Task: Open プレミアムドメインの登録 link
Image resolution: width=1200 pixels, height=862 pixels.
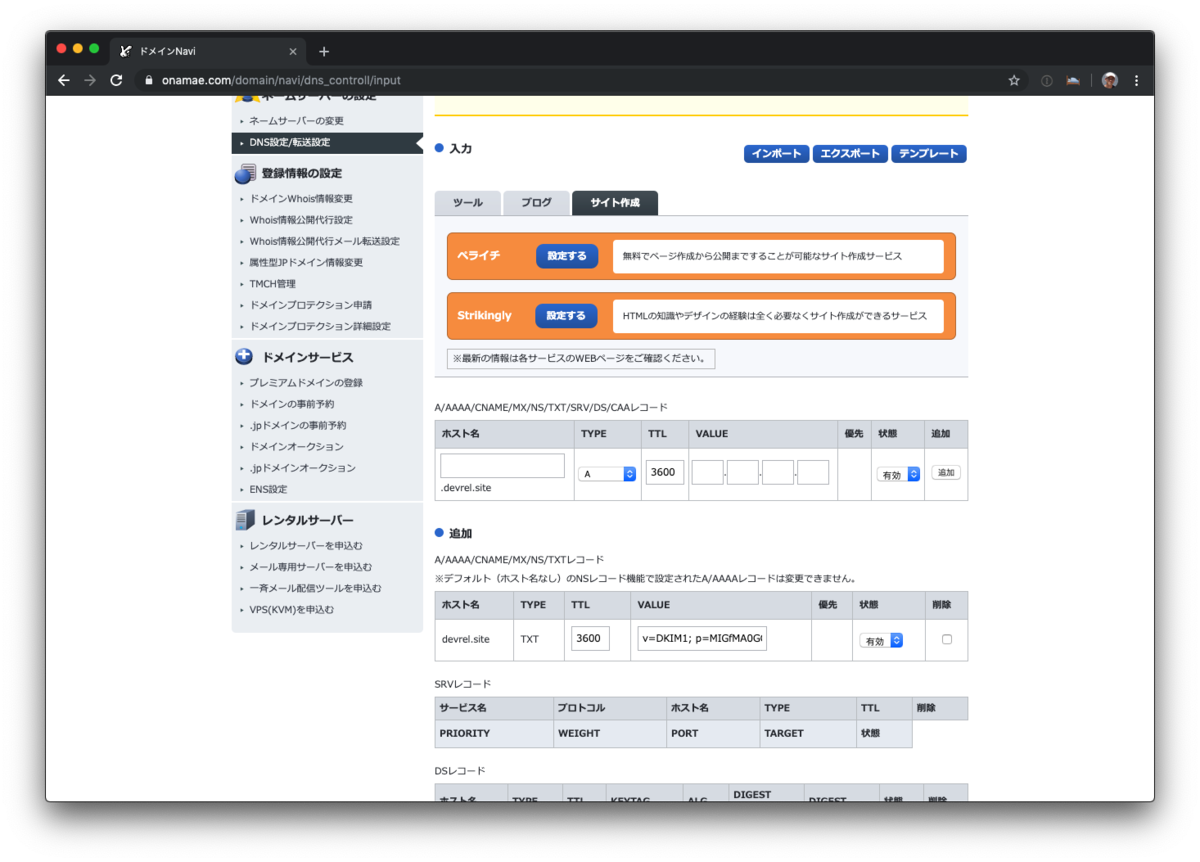Action: [306, 383]
